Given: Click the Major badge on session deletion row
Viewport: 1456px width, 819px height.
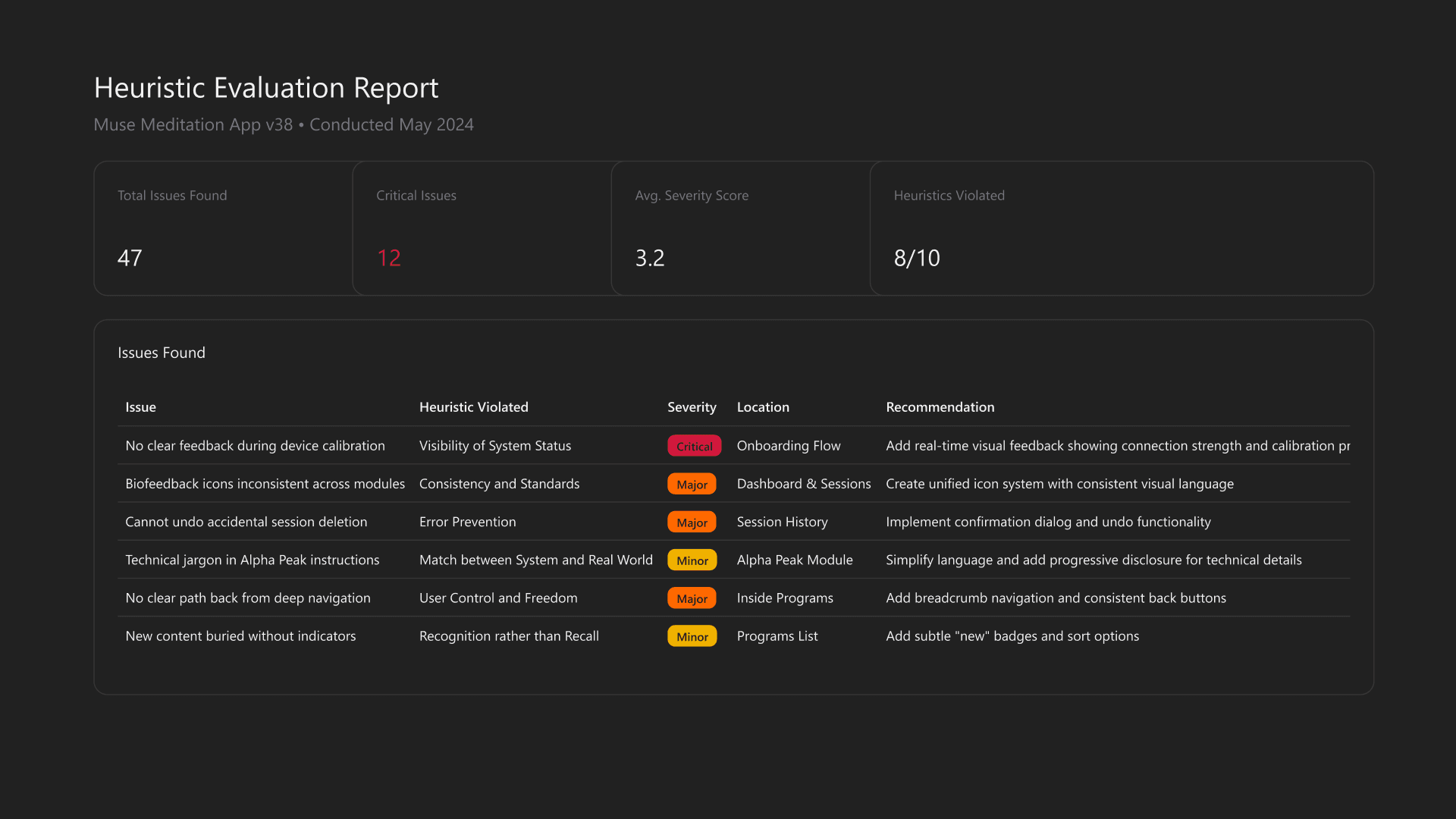Looking at the screenshot, I should click(x=691, y=522).
